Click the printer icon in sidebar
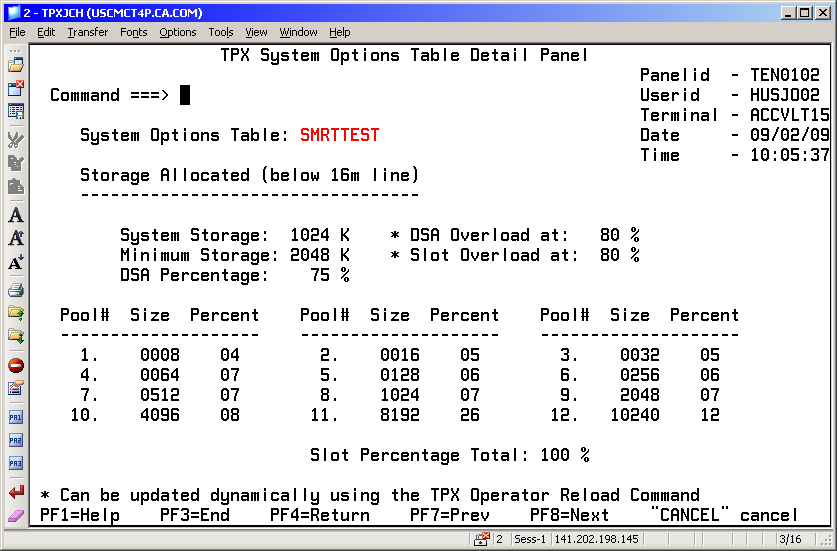Image resolution: width=837 pixels, height=551 pixels. (x=16, y=291)
